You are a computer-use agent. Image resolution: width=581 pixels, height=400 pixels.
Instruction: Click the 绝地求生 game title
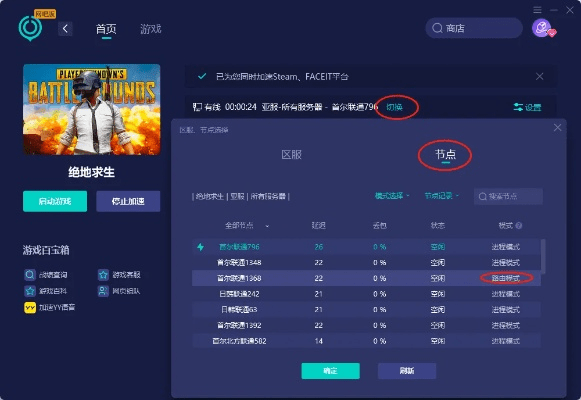pos(92,172)
